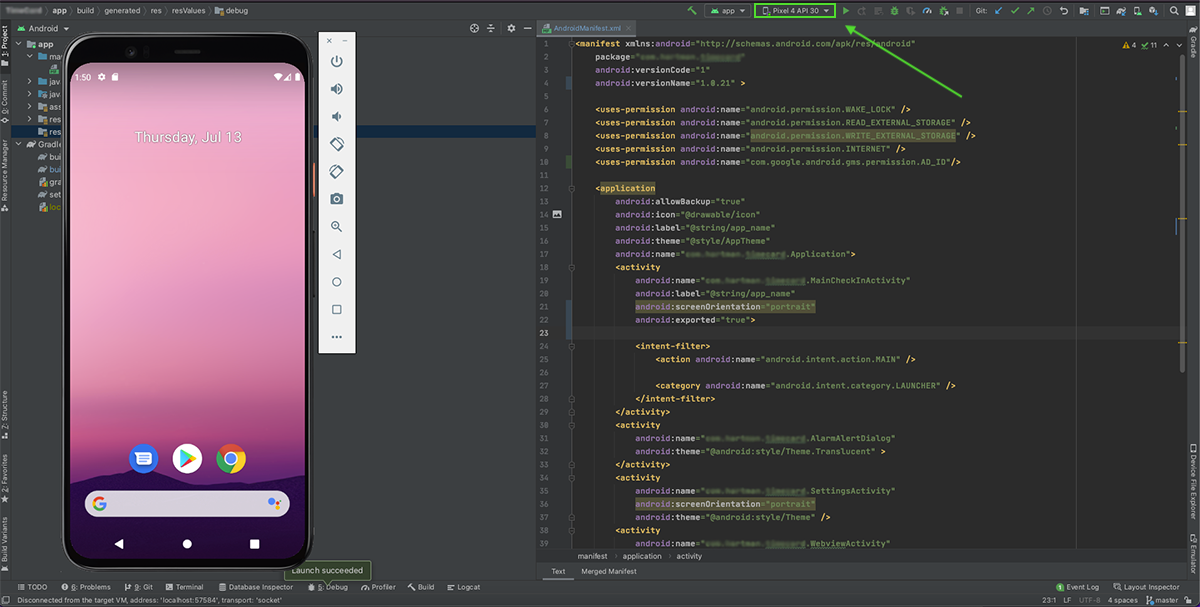1200x607 pixels.
Task: Open the emulator extended controls ellipsis
Action: [x=337, y=338]
